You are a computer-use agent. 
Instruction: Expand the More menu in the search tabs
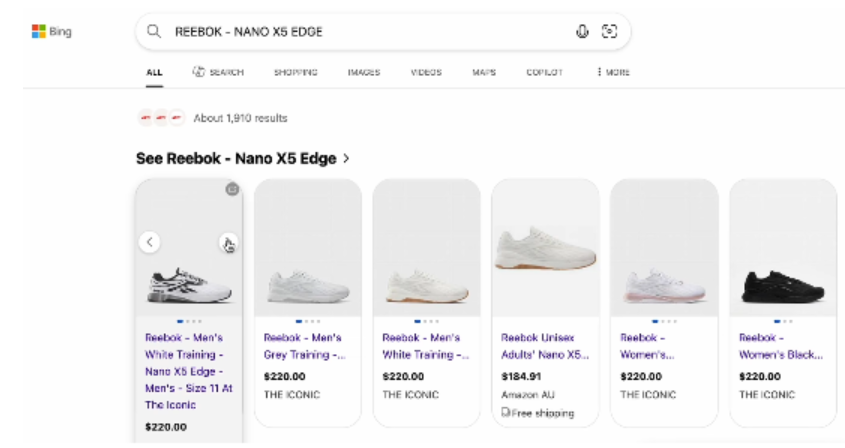click(613, 72)
